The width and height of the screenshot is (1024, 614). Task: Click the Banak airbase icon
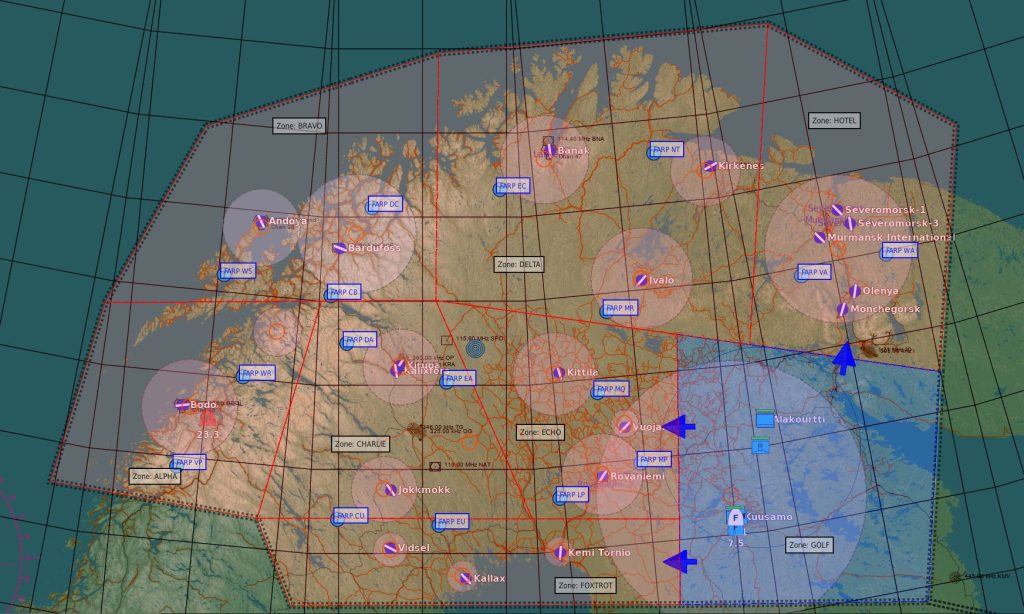point(549,151)
